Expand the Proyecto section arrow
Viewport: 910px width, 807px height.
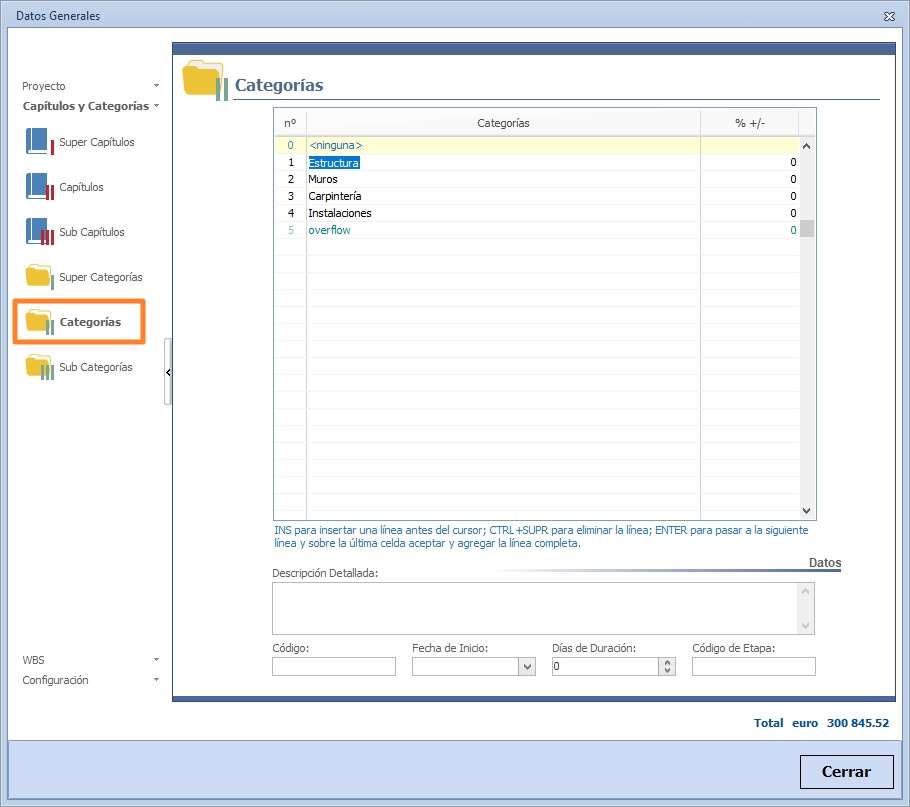[156, 86]
